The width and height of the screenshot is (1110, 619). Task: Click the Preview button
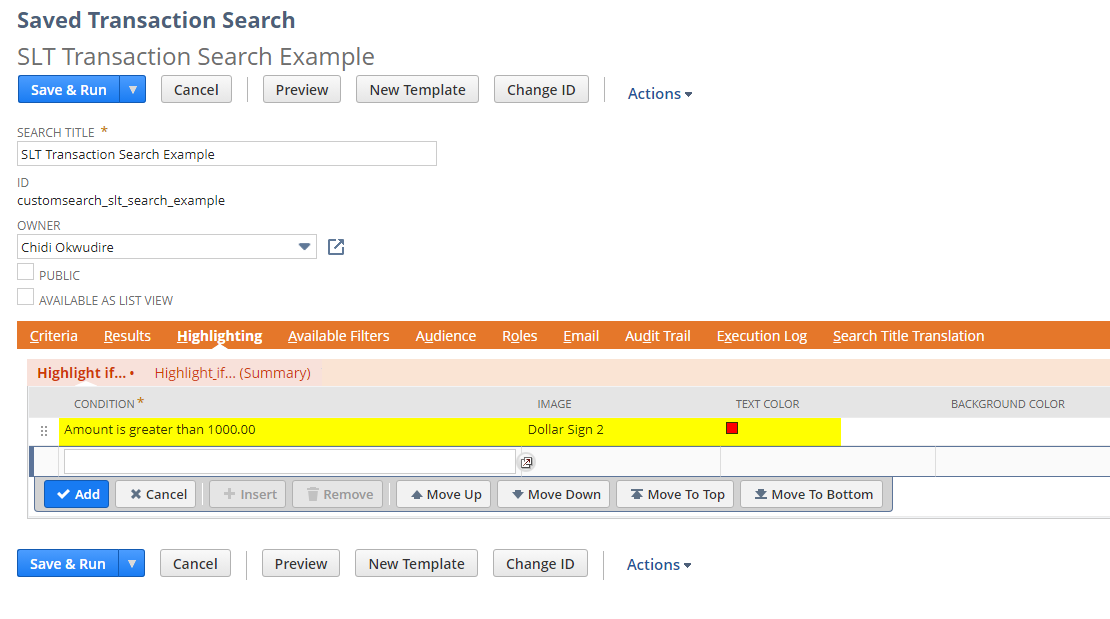[x=301, y=89]
